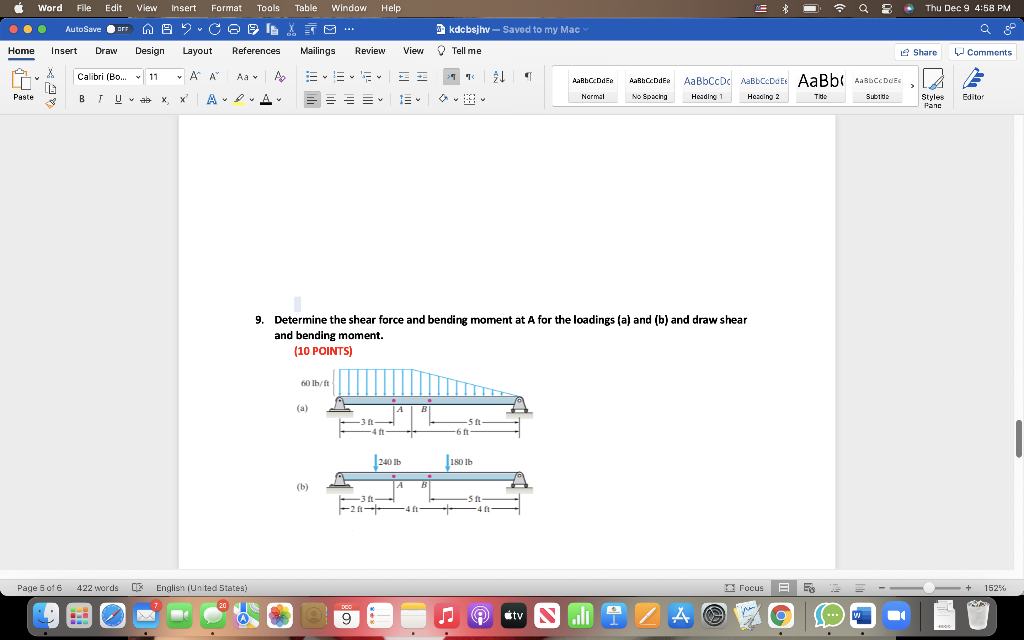This screenshot has height=640, width=1024.
Task: Toggle the superscript formatting
Action: (x=183, y=99)
